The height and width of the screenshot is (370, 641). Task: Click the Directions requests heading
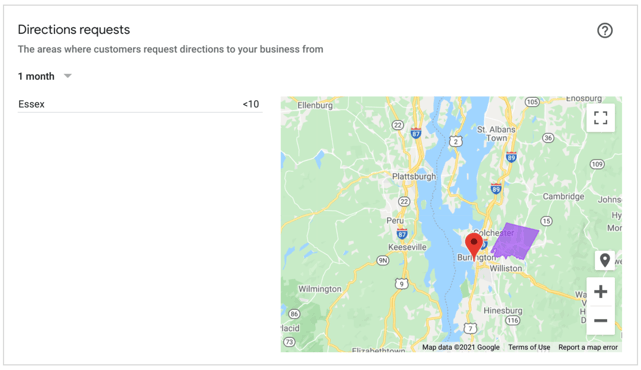[x=74, y=29]
